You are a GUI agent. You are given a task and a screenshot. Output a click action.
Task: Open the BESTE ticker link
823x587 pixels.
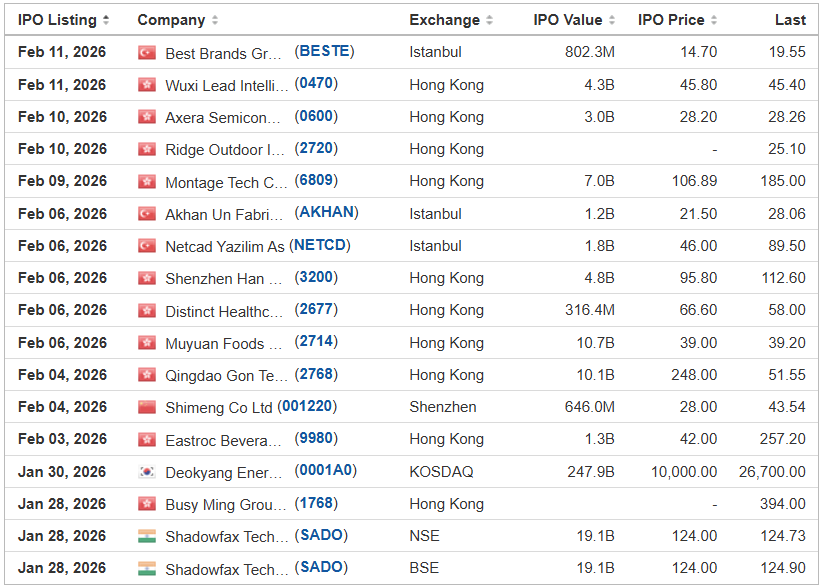point(324,51)
